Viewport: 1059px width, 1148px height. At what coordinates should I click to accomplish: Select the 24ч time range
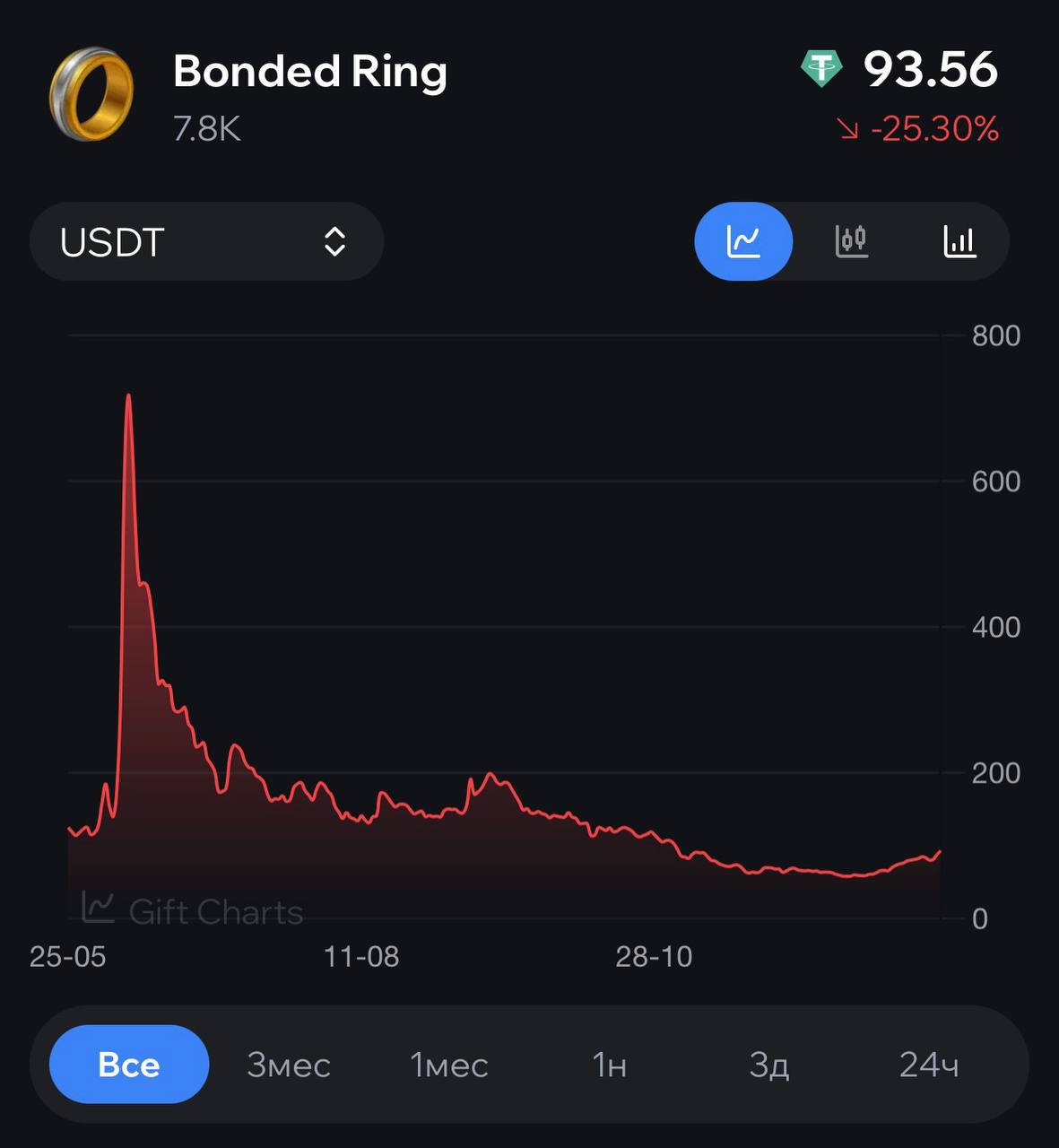click(929, 1065)
